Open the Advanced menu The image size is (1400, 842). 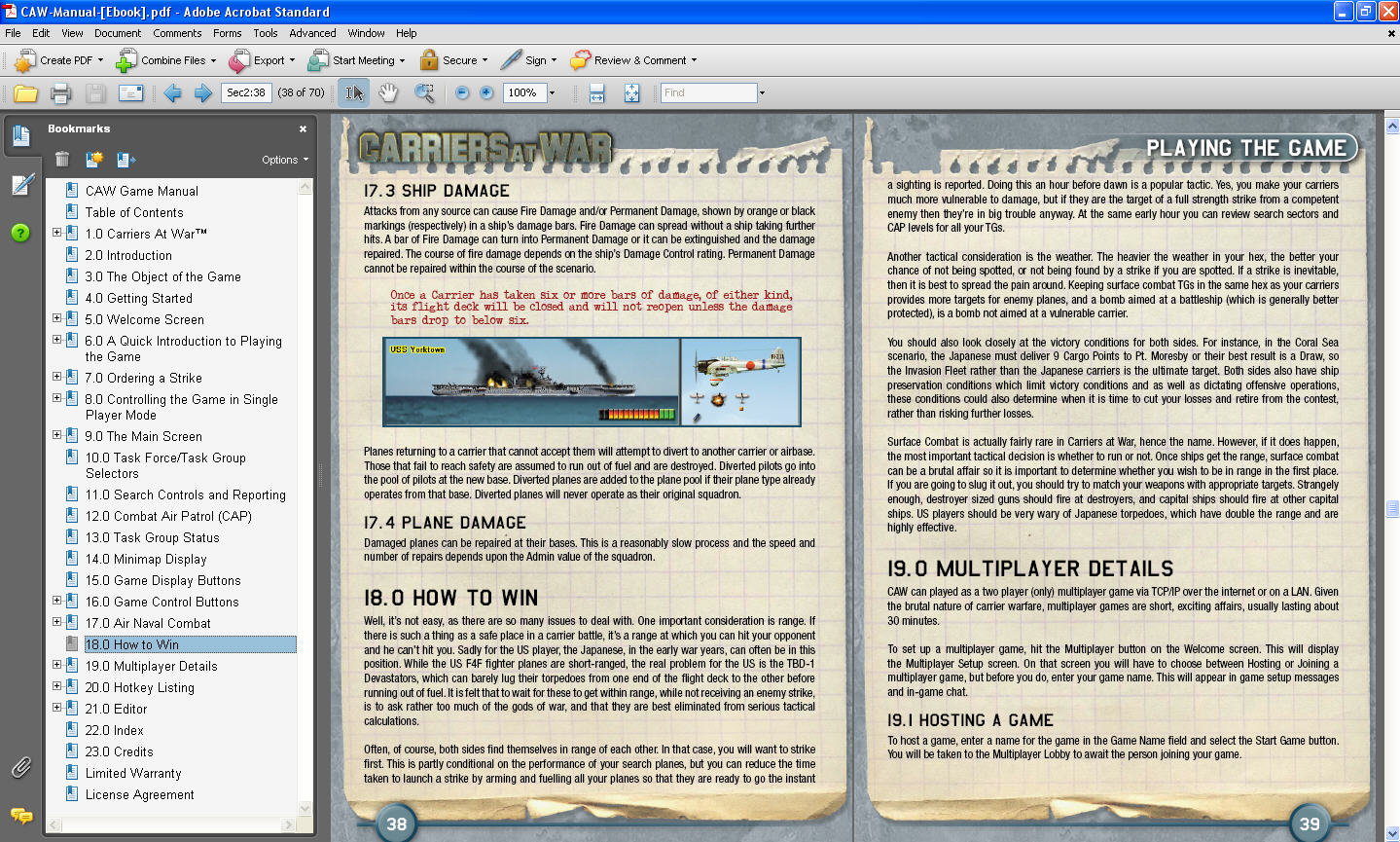[312, 33]
